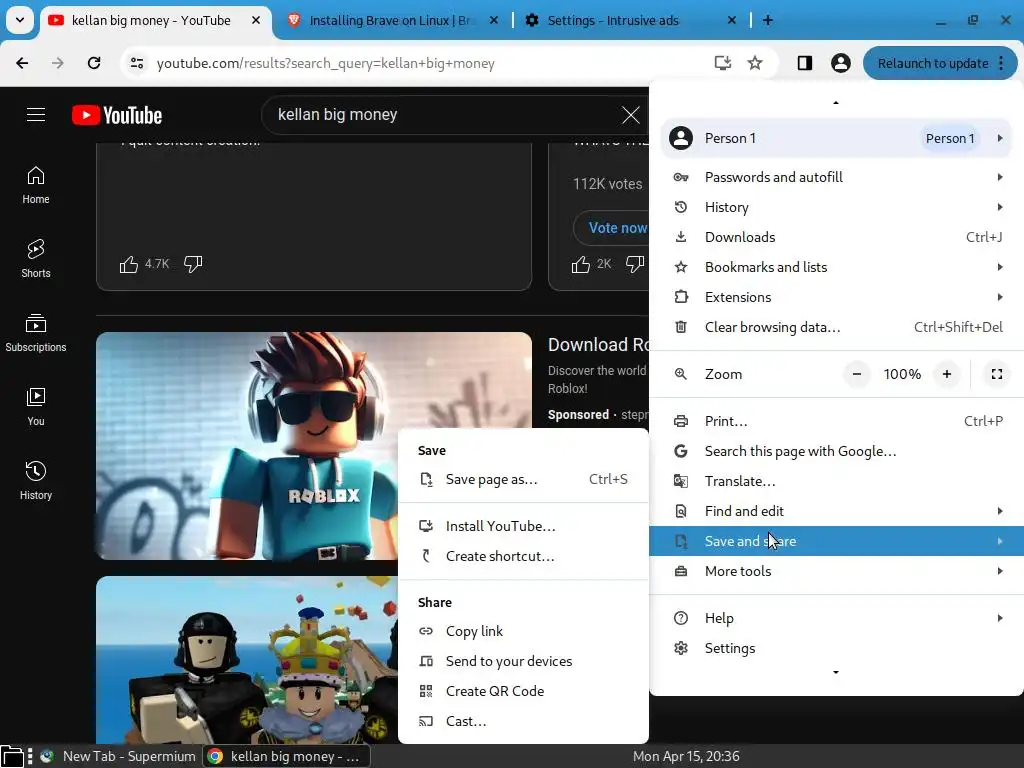Viewport: 1024px width, 768px height.
Task: Choose Cast option
Action: [523, 722]
